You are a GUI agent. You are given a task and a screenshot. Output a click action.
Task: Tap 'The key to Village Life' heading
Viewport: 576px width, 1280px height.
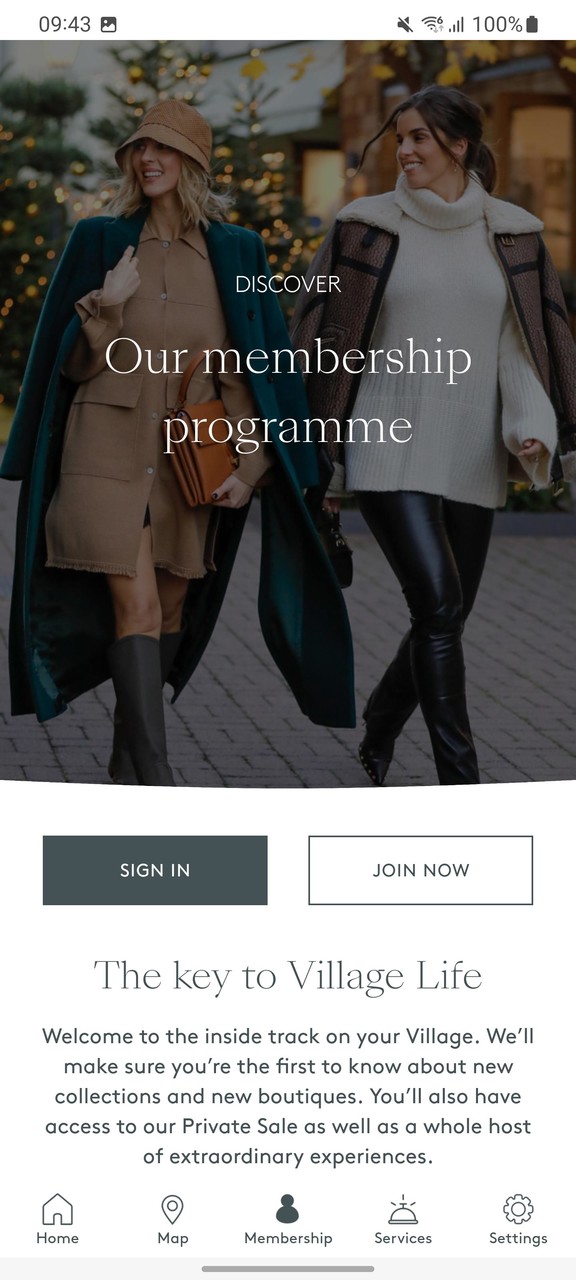pos(288,975)
